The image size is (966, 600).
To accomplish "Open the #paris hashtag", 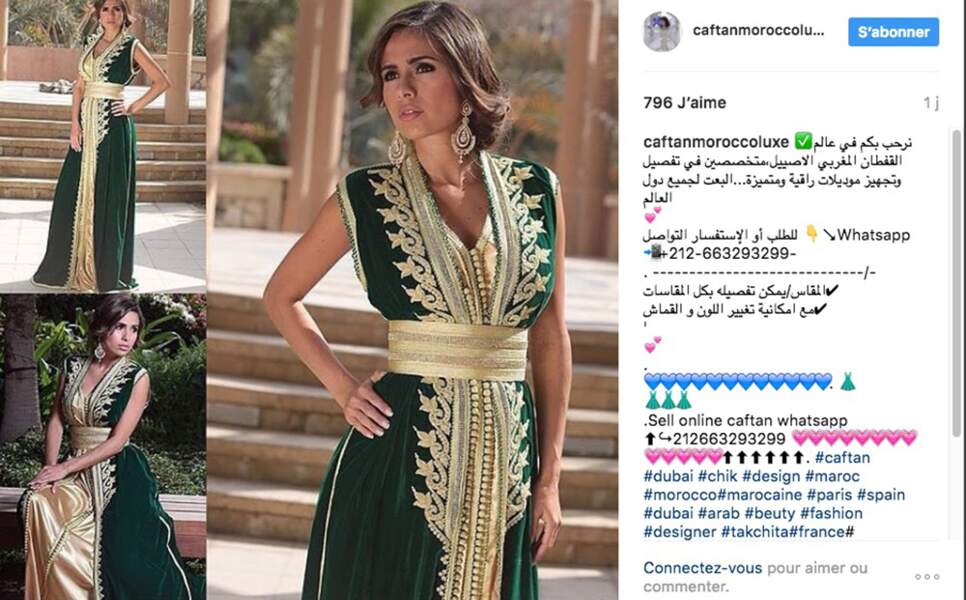I will tap(829, 495).
